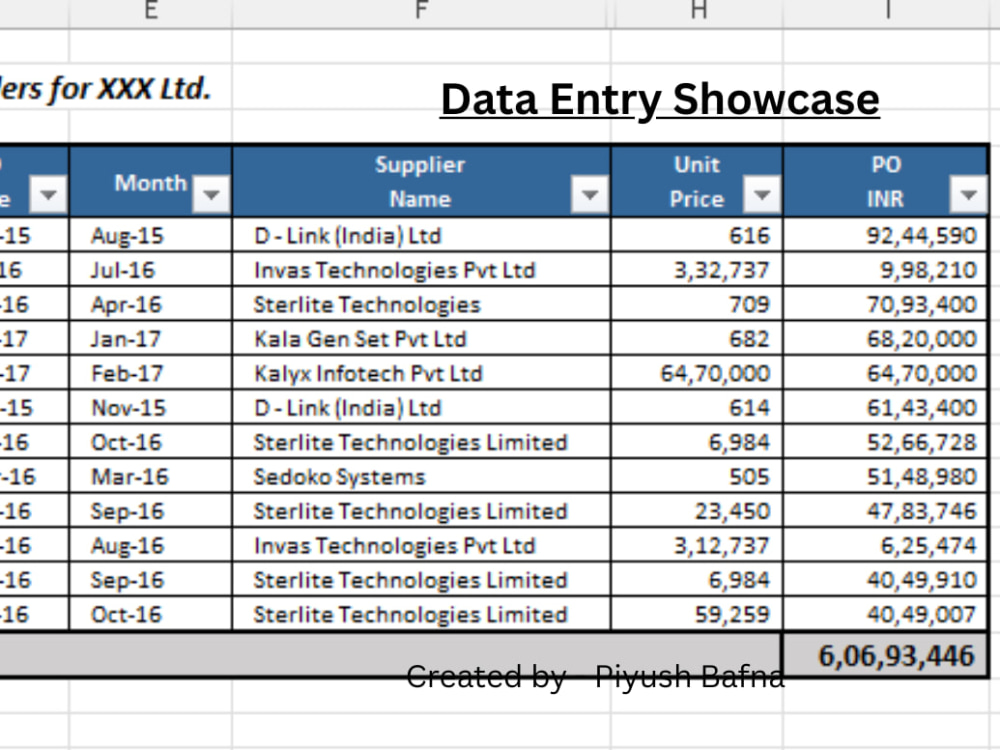The height and width of the screenshot is (750, 1000).
Task: Open the PO INR filter dropdown
Action: (968, 194)
